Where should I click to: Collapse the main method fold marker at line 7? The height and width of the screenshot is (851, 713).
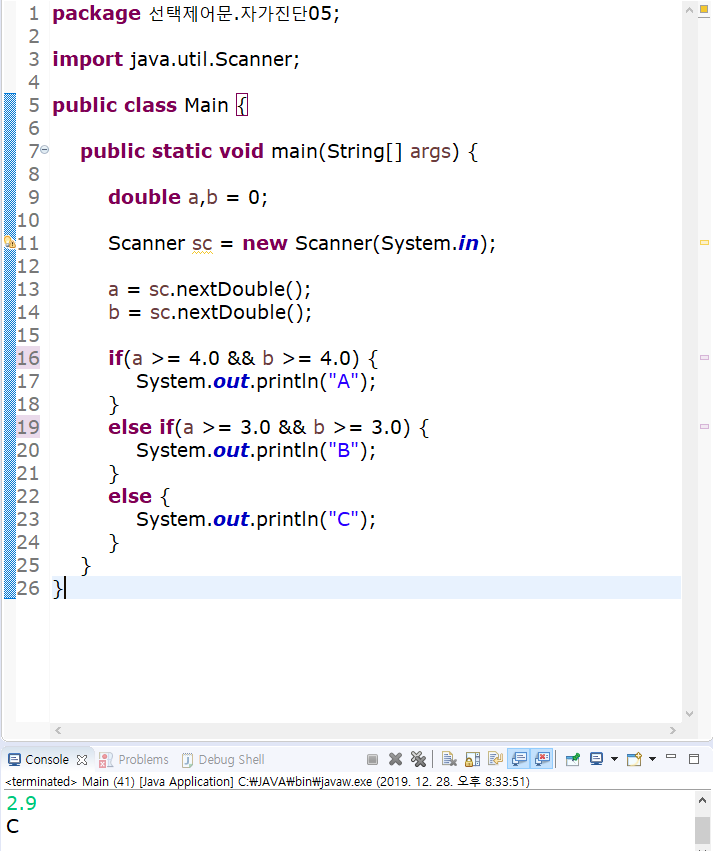point(45,149)
